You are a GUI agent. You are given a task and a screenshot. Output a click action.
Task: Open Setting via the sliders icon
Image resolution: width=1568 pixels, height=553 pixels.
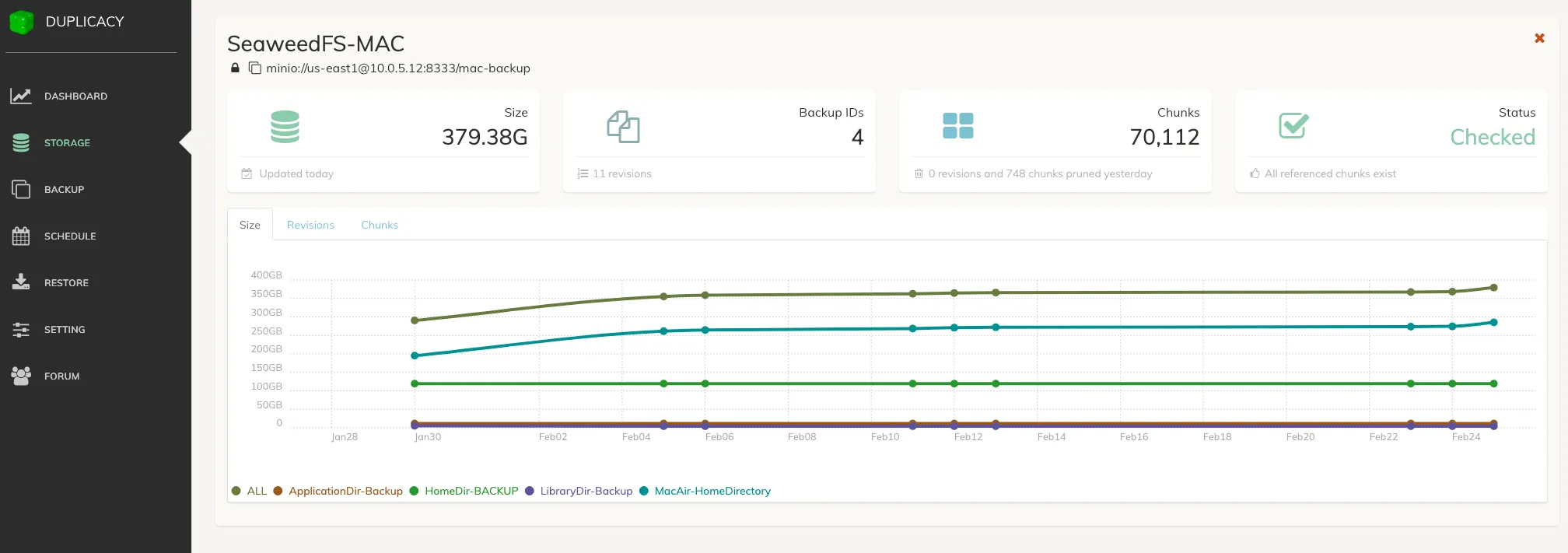click(21, 330)
